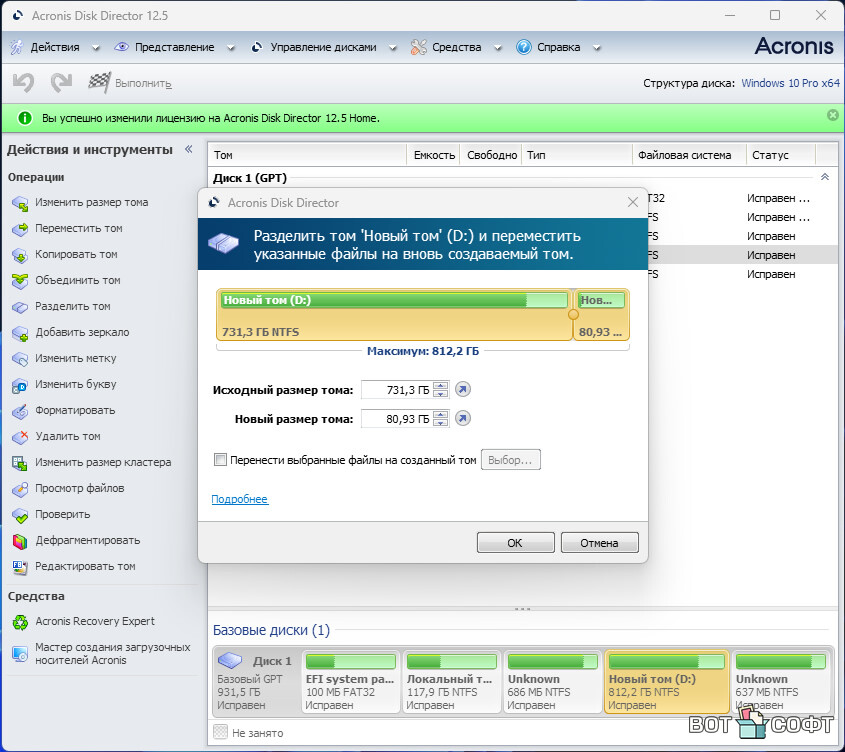Click the Форматировать icon in sidebar
This screenshot has width=845, height=752.
tap(20, 410)
